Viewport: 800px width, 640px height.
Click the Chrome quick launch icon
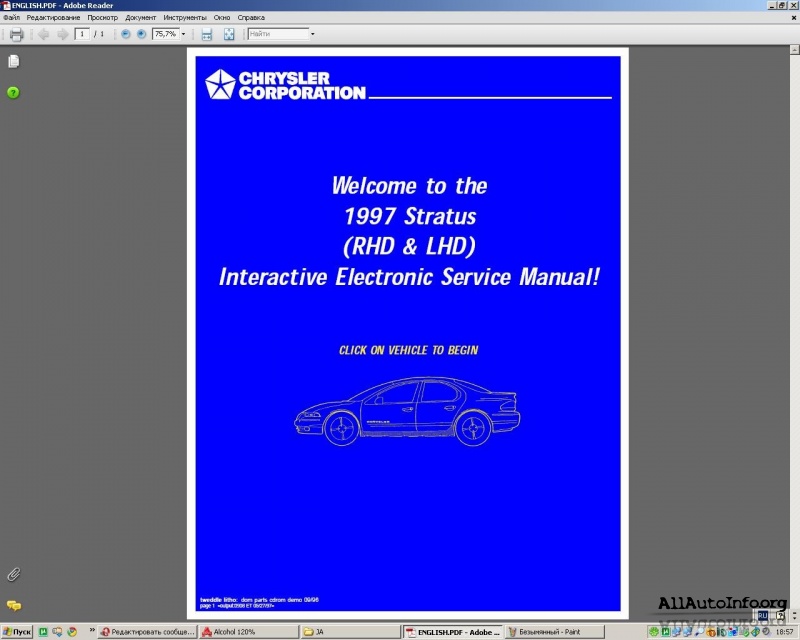pos(72,632)
